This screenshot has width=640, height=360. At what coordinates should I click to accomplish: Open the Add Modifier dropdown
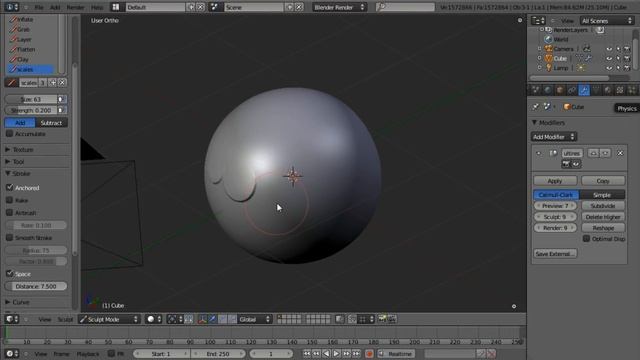[x=554, y=137]
